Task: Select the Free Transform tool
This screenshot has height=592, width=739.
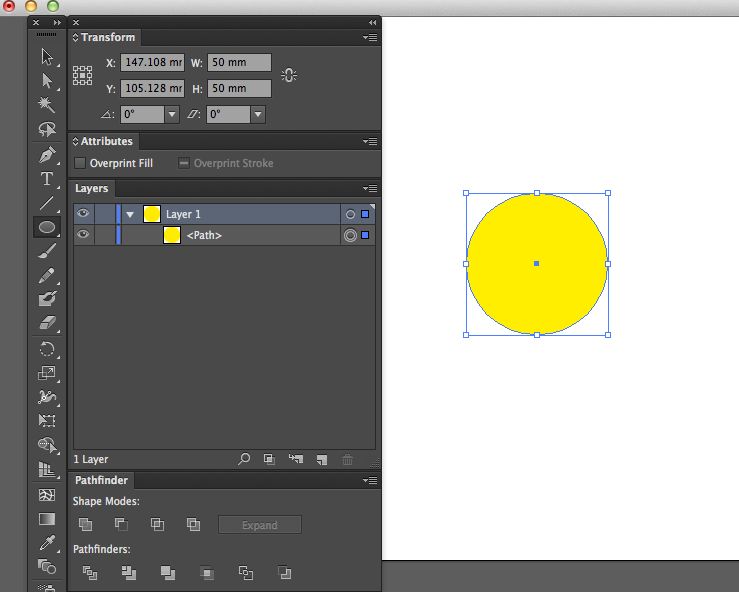Action: tap(47, 420)
